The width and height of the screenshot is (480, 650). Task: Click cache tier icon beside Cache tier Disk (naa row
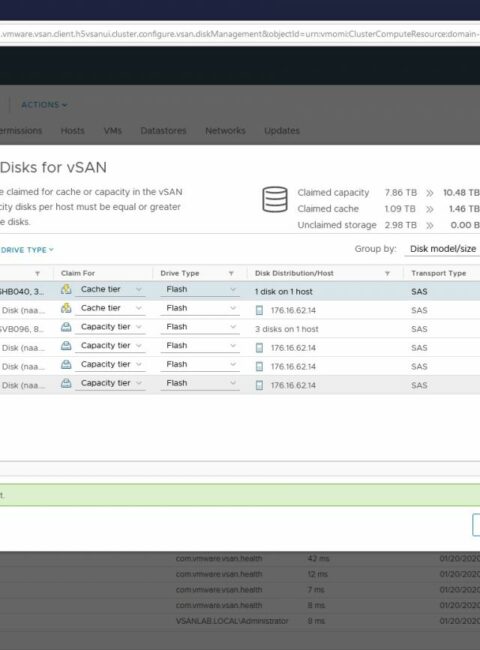click(66, 308)
